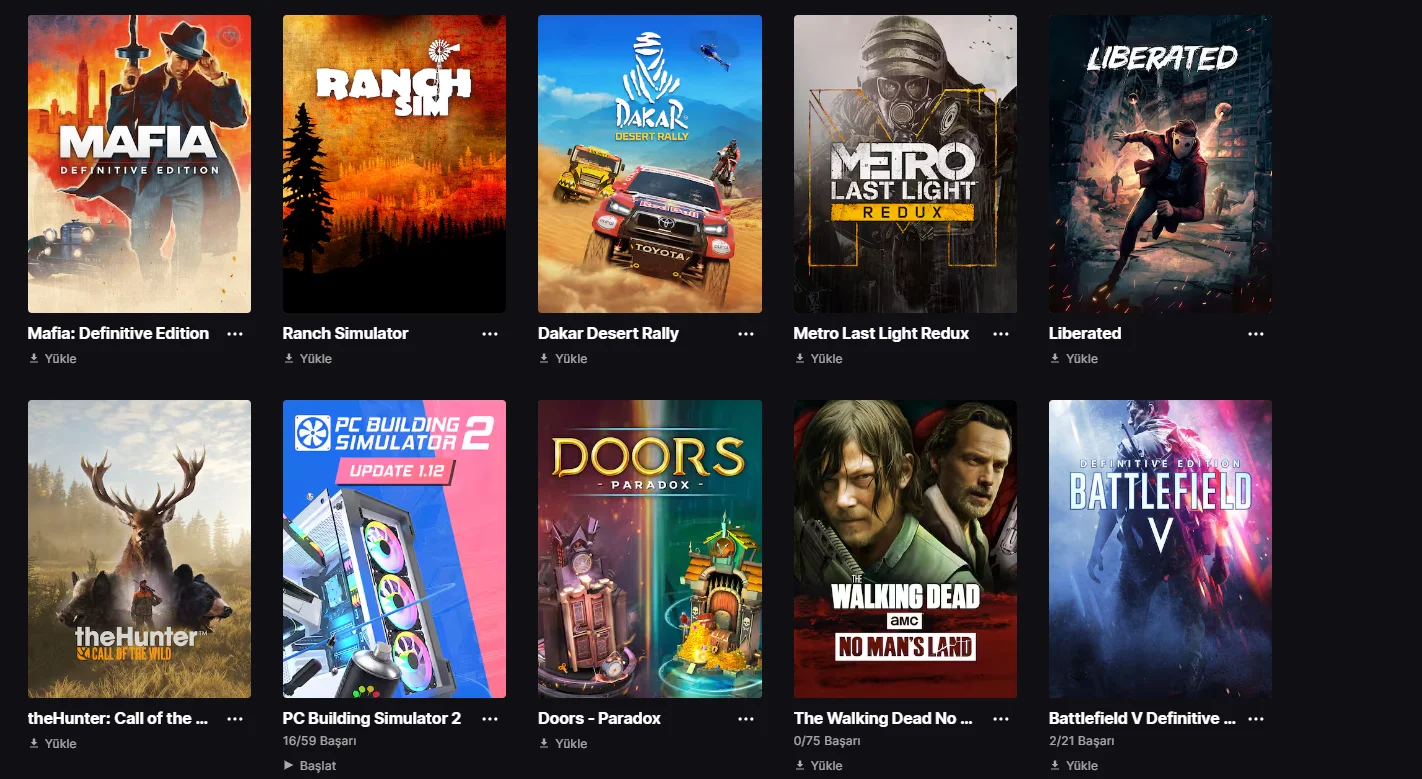Click Yükle under Mafia: Definitive Edition

(x=52, y=359)
